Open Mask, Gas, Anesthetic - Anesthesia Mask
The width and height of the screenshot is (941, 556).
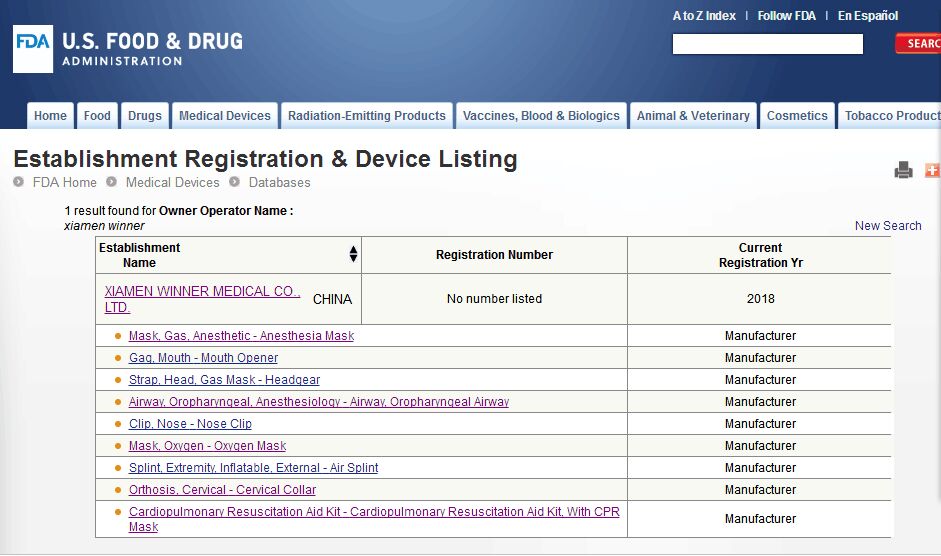pos(241,336)
